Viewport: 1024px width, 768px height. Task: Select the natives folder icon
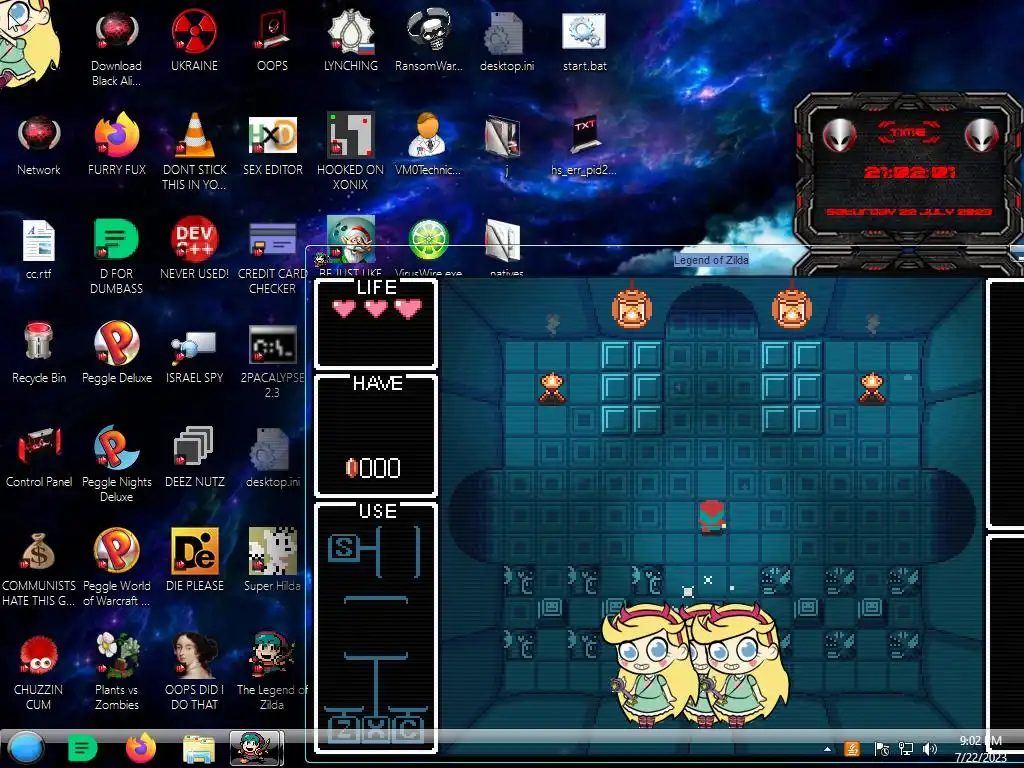point(504,247)
